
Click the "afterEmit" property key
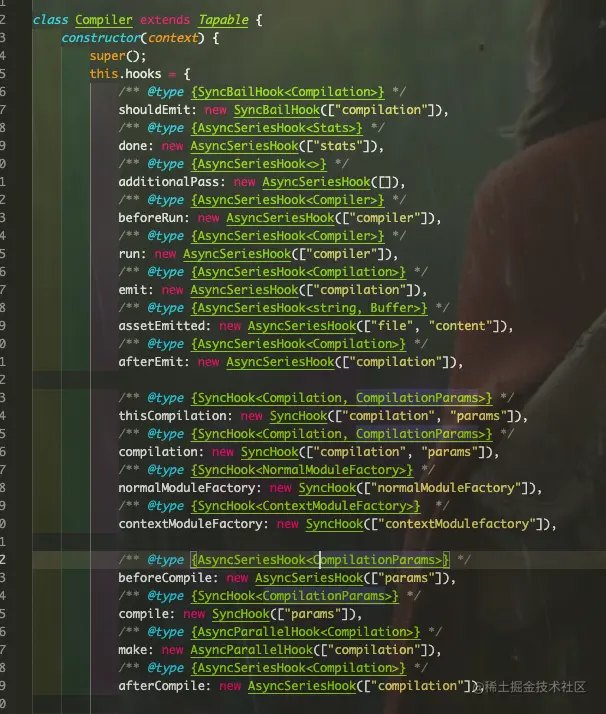click(x=151, y=362)
